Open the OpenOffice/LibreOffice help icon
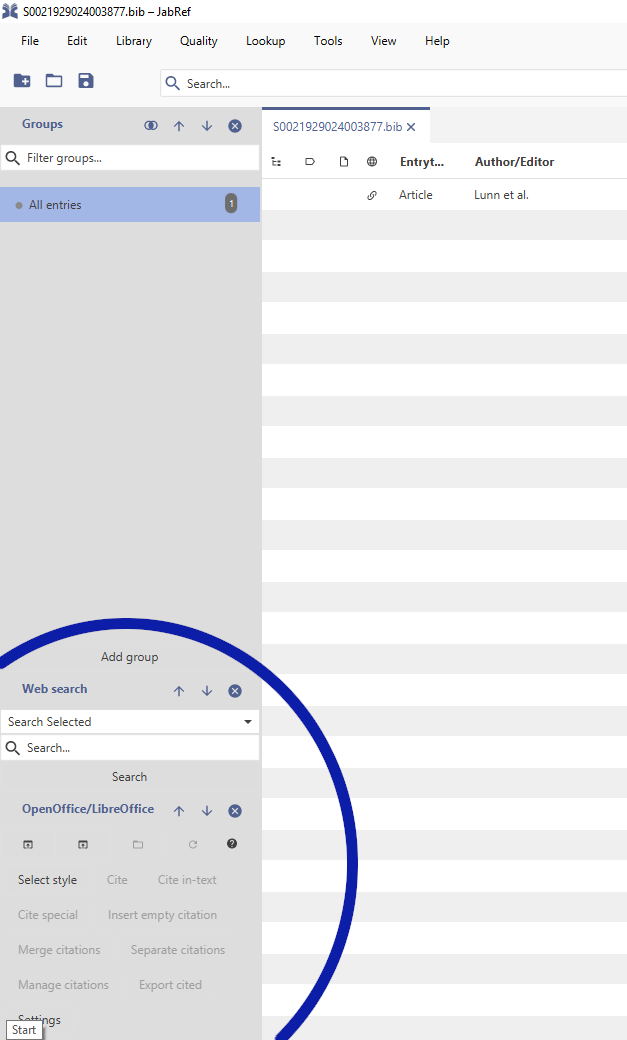627x1040 pixels. point(232,844)
